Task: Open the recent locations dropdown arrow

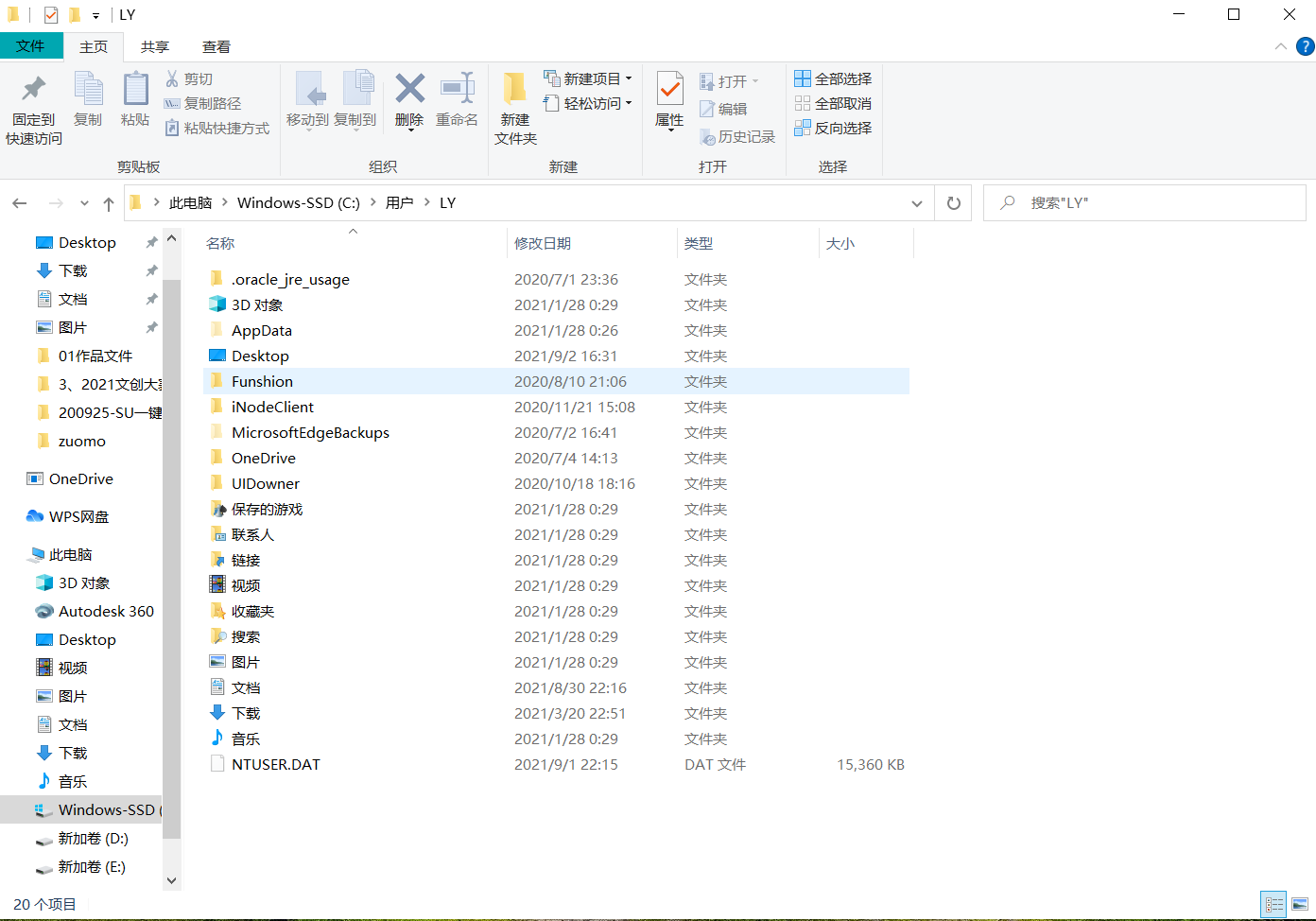Action: [x=84, y=203]
